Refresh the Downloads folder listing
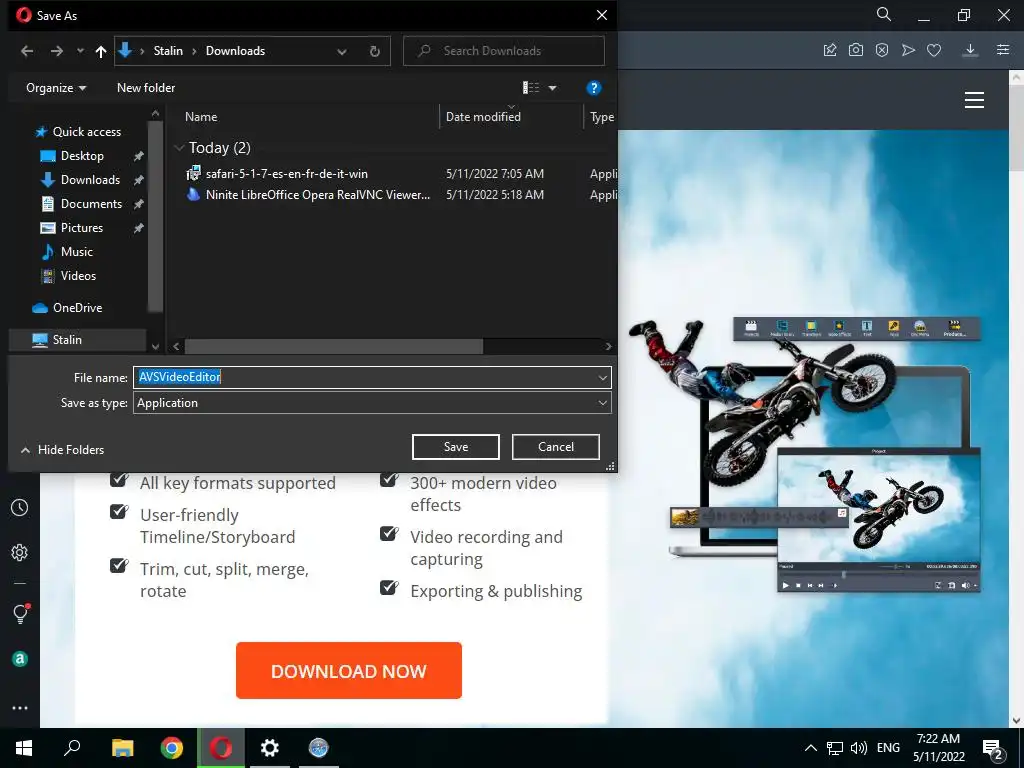Viewport: 1024px width, 768px height. (375, 52)
